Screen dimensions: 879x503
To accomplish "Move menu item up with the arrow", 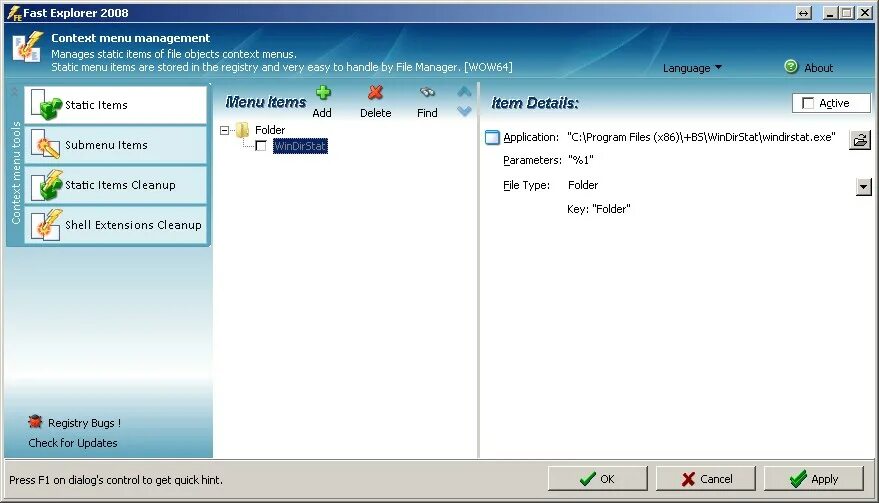I will [464, 92].
